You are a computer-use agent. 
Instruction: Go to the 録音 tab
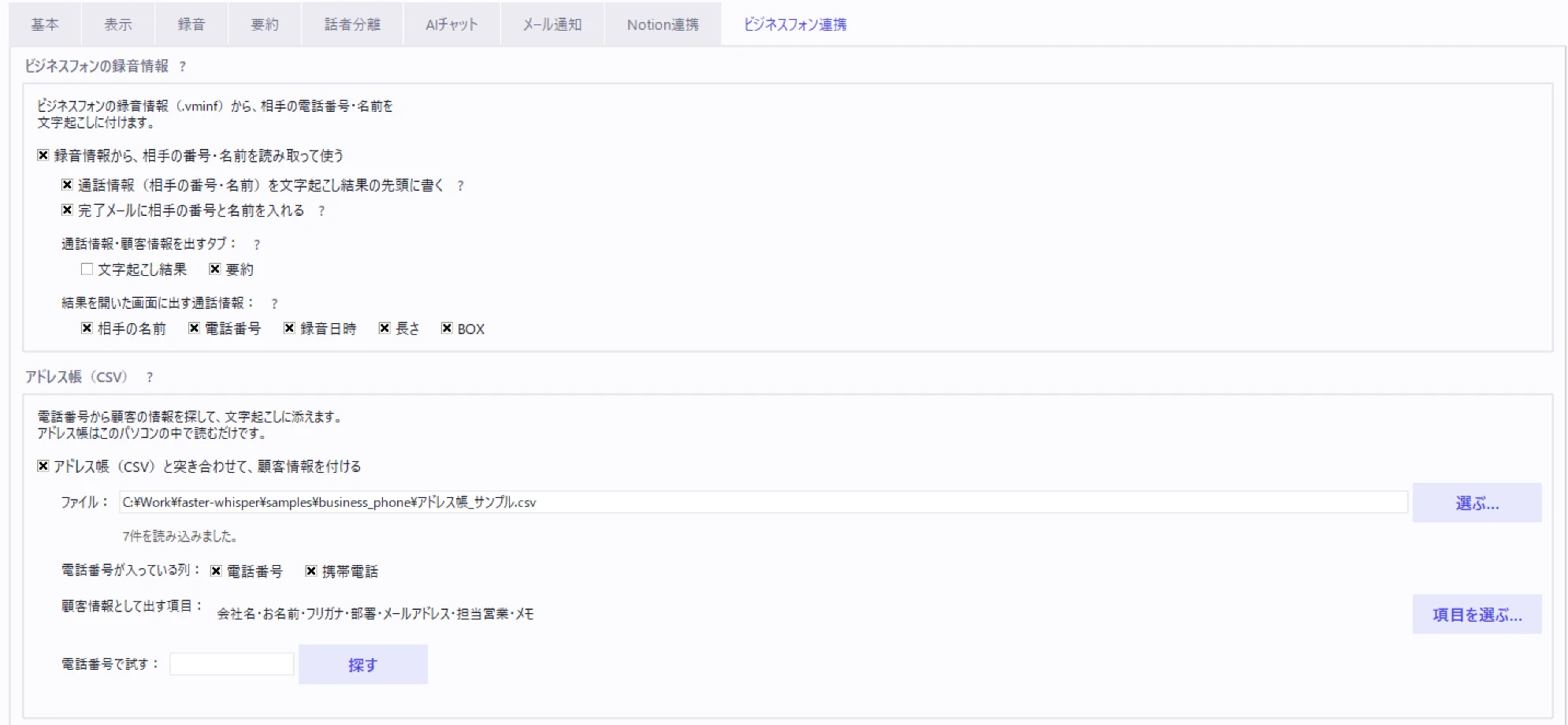tap(191, 24)
